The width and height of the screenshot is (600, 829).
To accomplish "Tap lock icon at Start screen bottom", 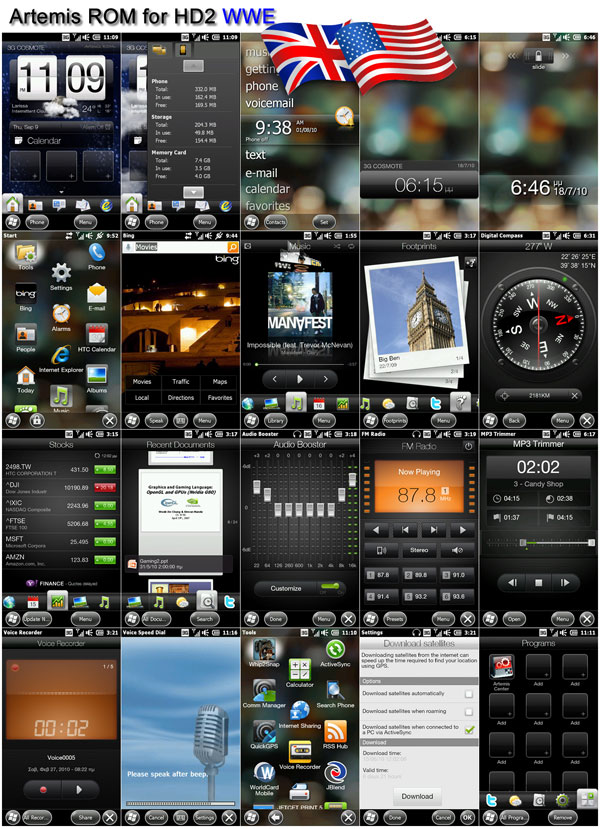I will click(x=36, y=421).
